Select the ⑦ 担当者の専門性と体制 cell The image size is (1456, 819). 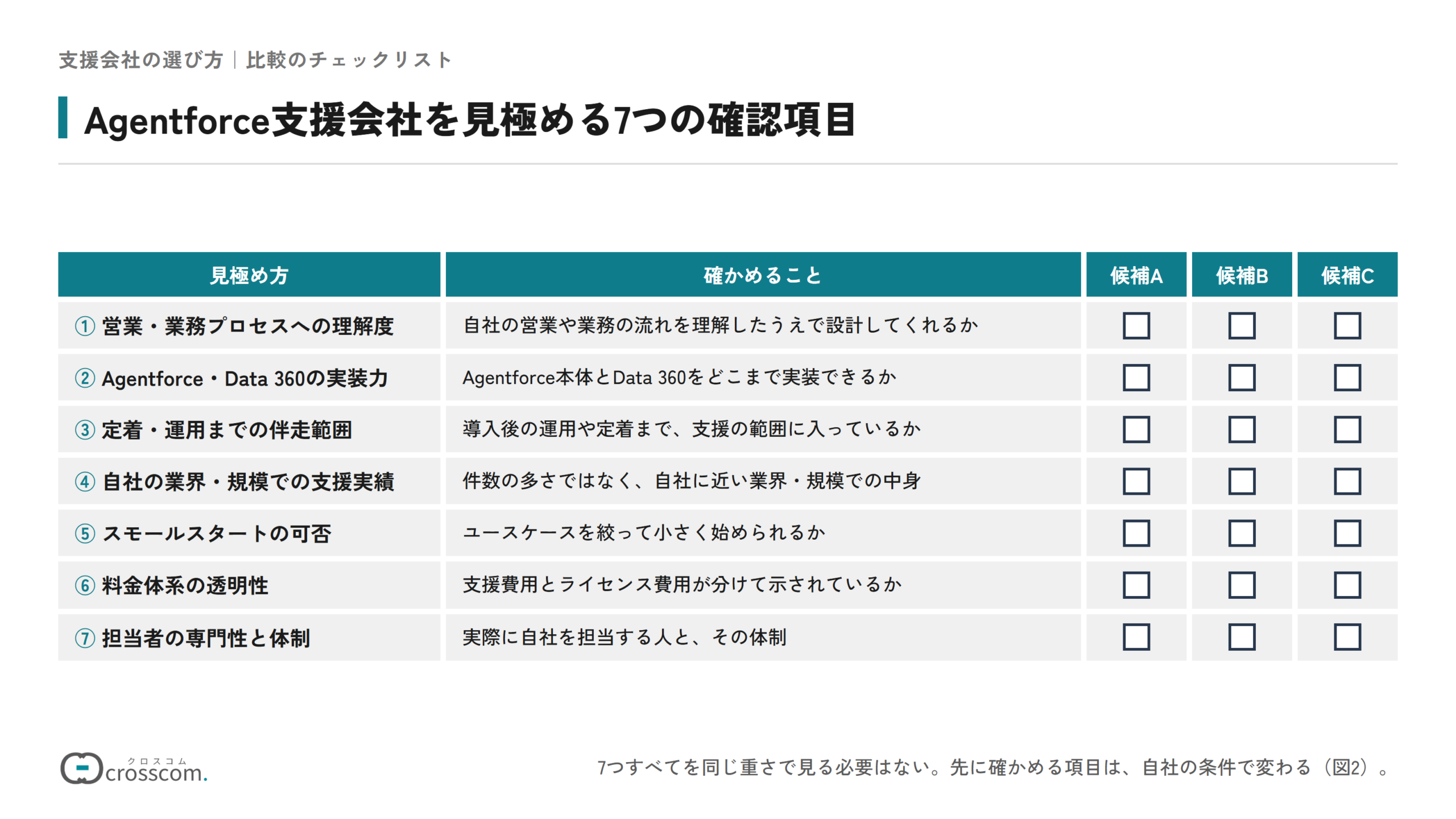click(x=249, y=637)
